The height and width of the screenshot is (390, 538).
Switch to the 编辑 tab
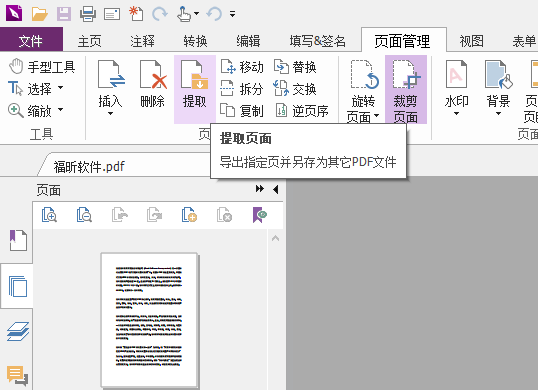coord(248,42)
